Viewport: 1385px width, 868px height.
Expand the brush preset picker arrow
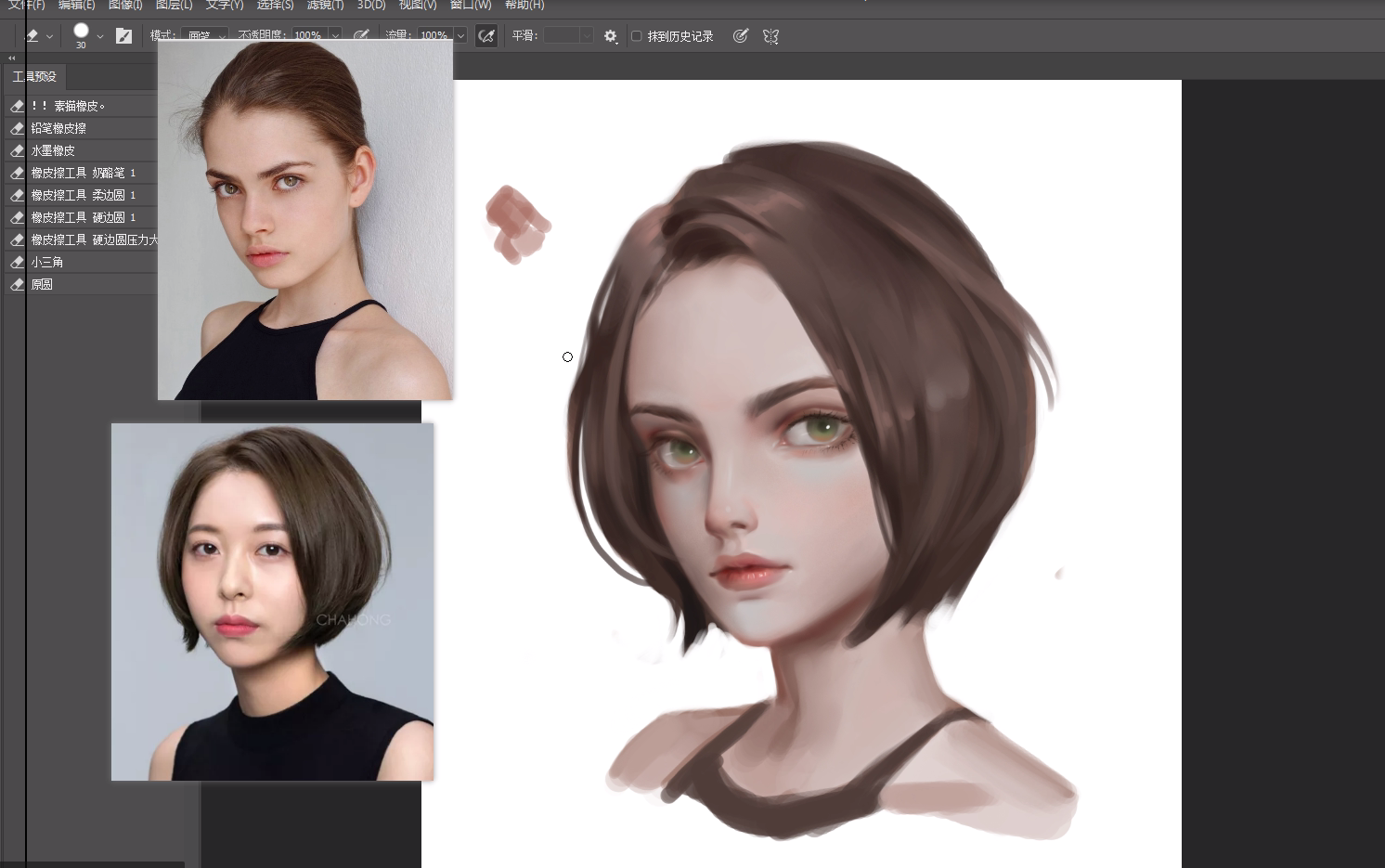point(100,36)
